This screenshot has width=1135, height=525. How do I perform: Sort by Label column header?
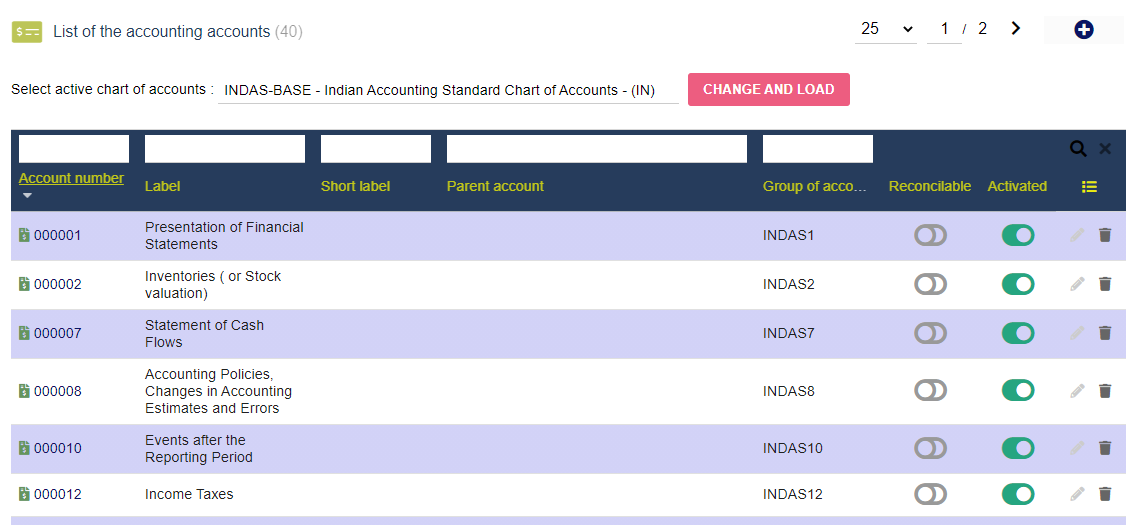click(x=162, y=186)
